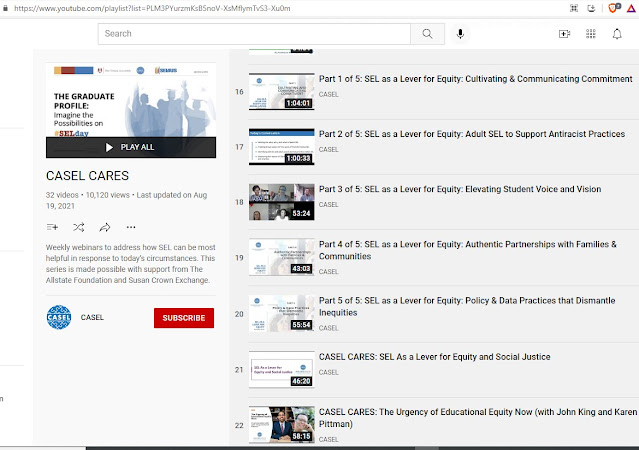This screenshot has height=450, width=639.
Task: Click CASEL channel under video 21
Action: coord(328,372)
